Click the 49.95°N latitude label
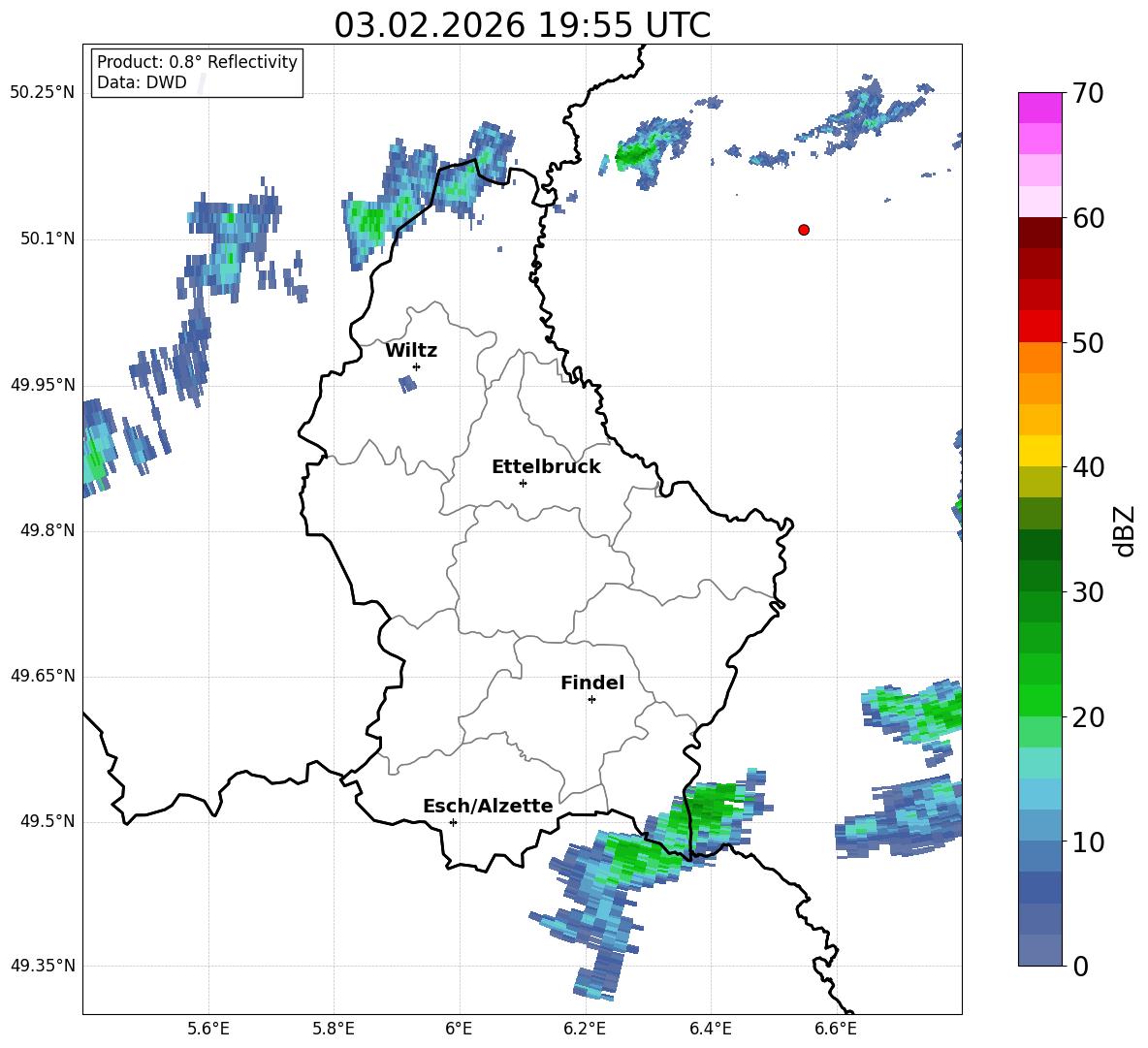This screenshot has width=1148, height=1048. pyautogui.click(x=43, y=385)
